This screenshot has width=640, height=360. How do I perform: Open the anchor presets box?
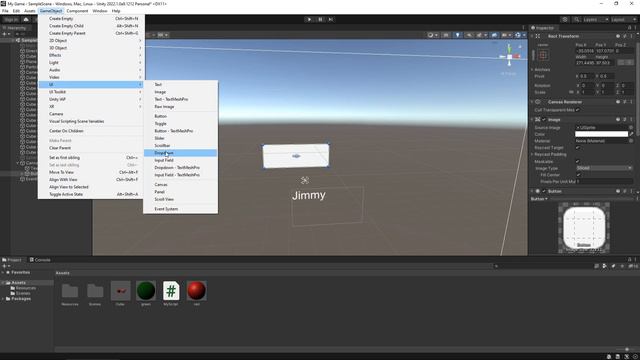543,55
